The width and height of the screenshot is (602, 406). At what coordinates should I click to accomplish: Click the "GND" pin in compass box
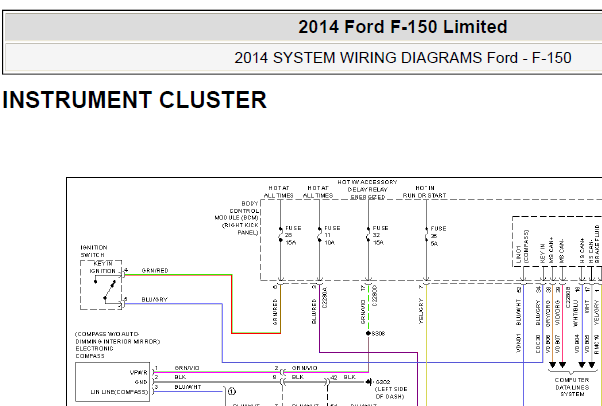click(141, 382)
